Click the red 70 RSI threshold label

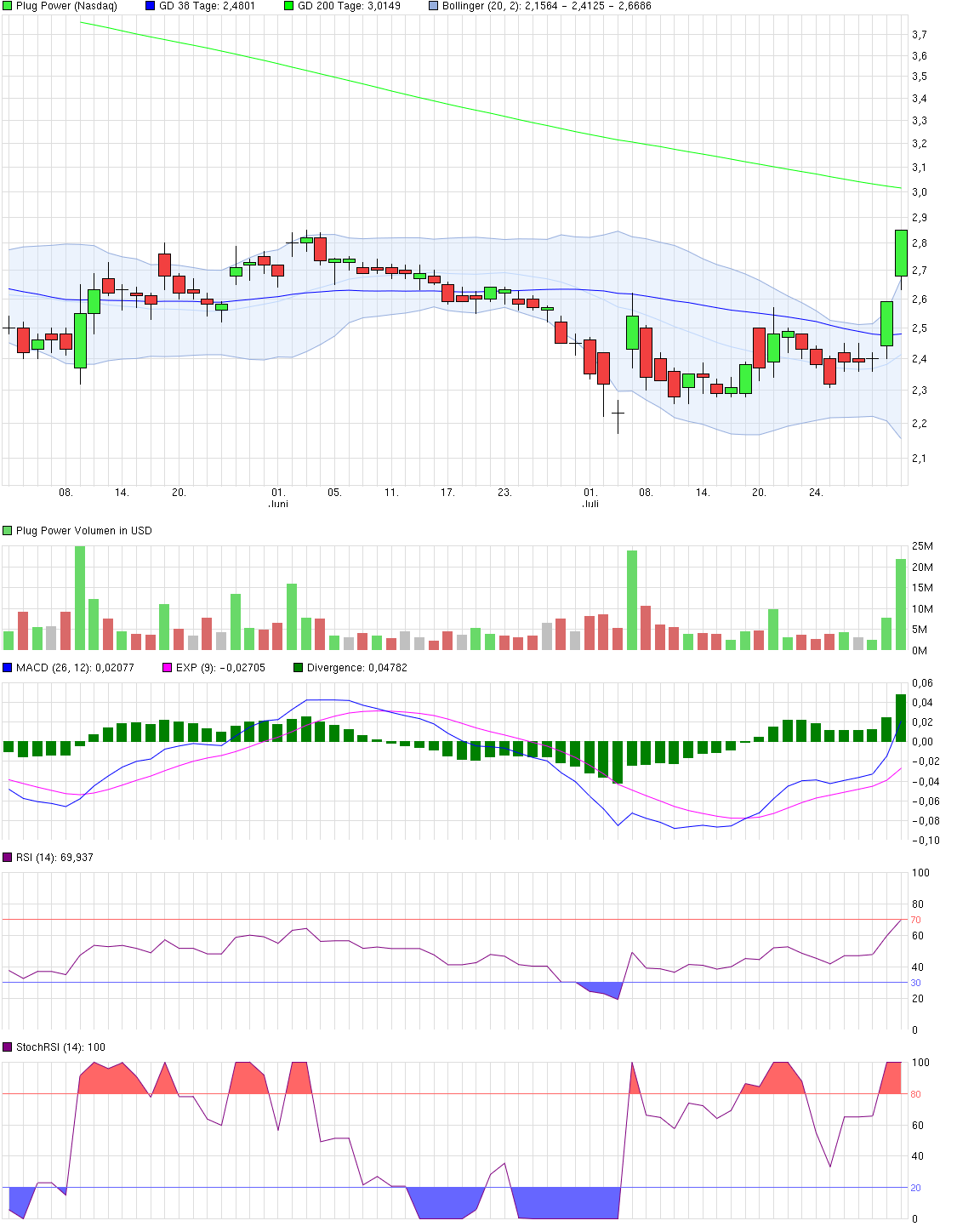tap(915, 920)
